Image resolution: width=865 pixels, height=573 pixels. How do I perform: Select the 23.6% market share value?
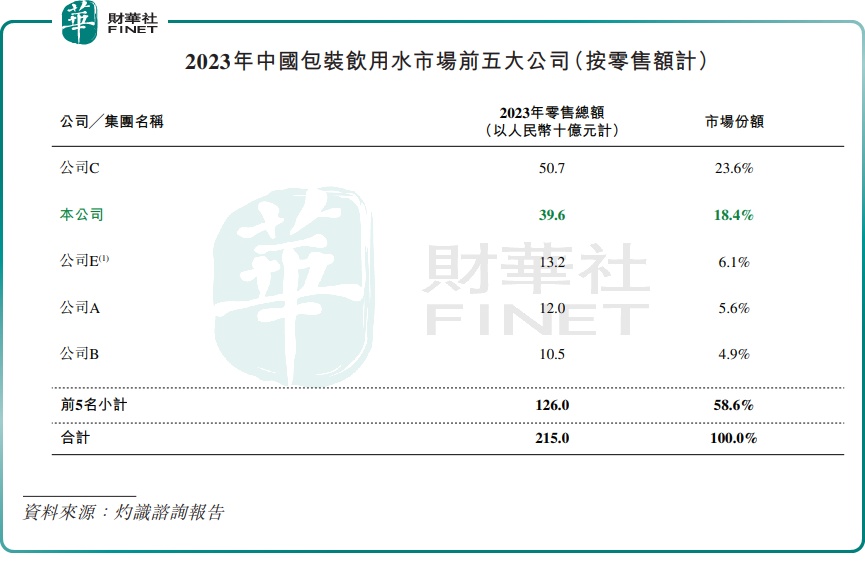point(733,169)
